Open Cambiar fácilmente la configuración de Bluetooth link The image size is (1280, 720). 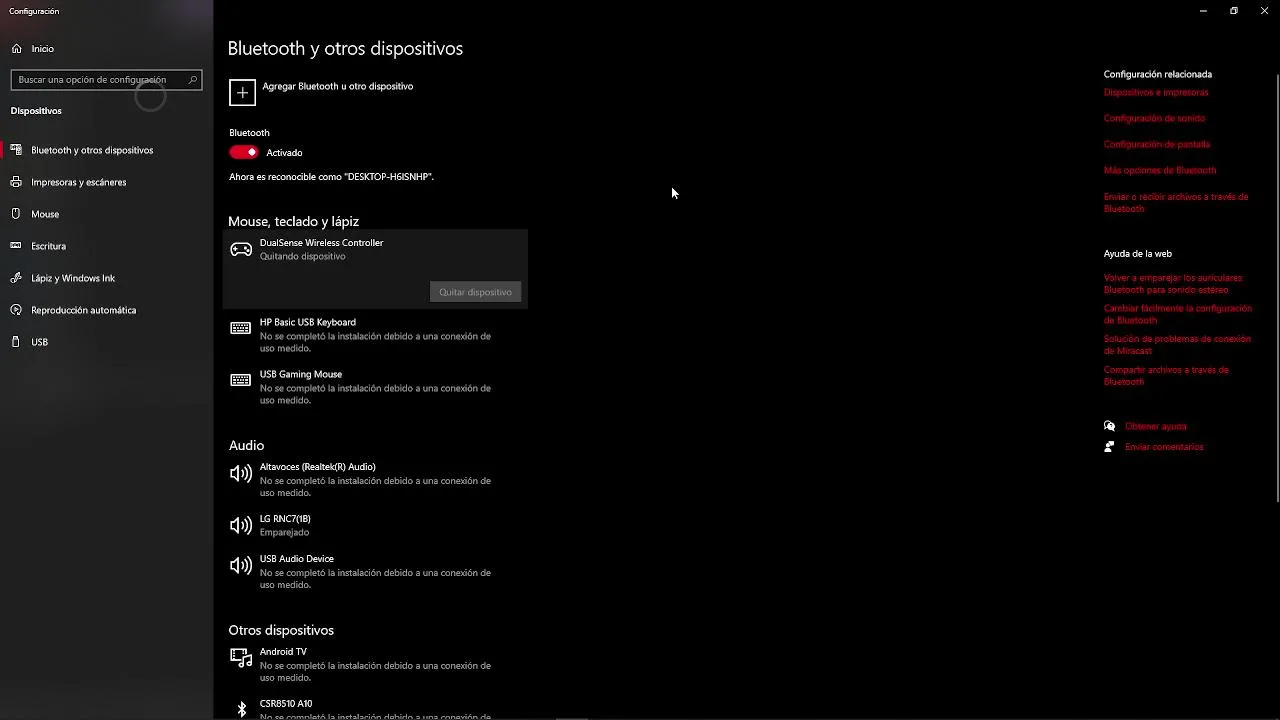(x=1178, y=314)
